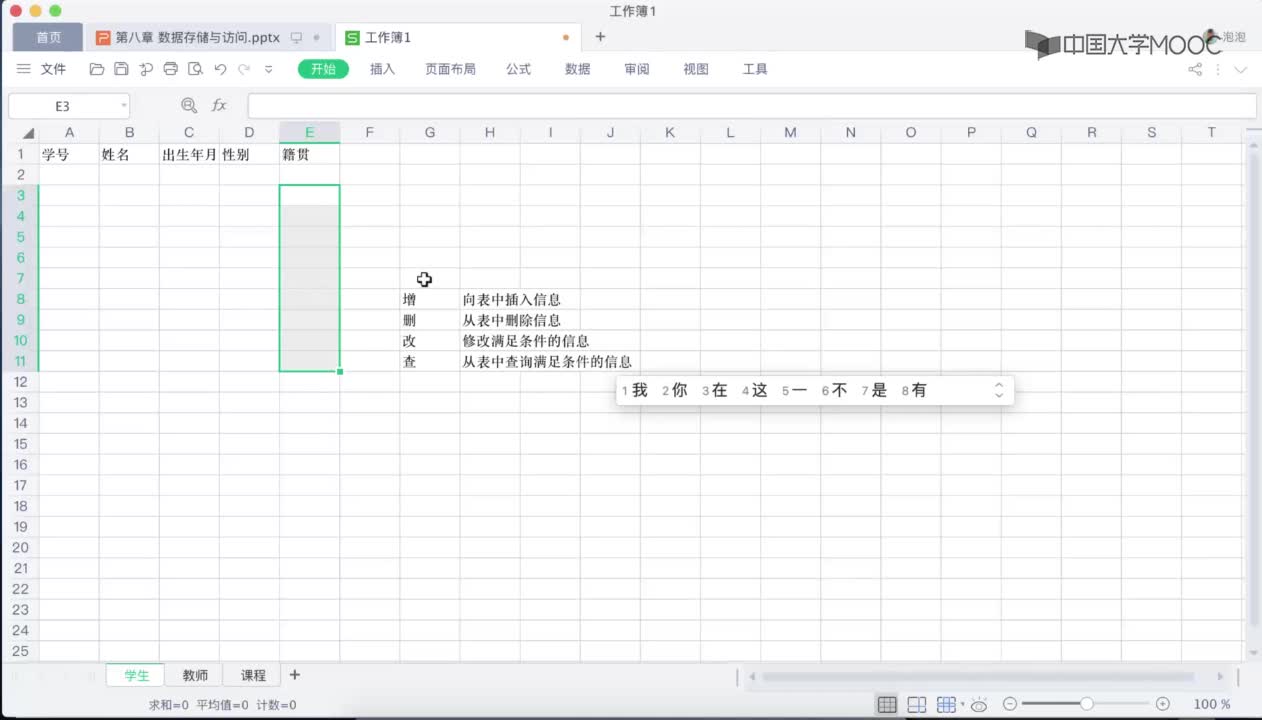Collapse the ribbon with the chevron
This screenshot has height=720, width=1262.
tap(1241, 69)
